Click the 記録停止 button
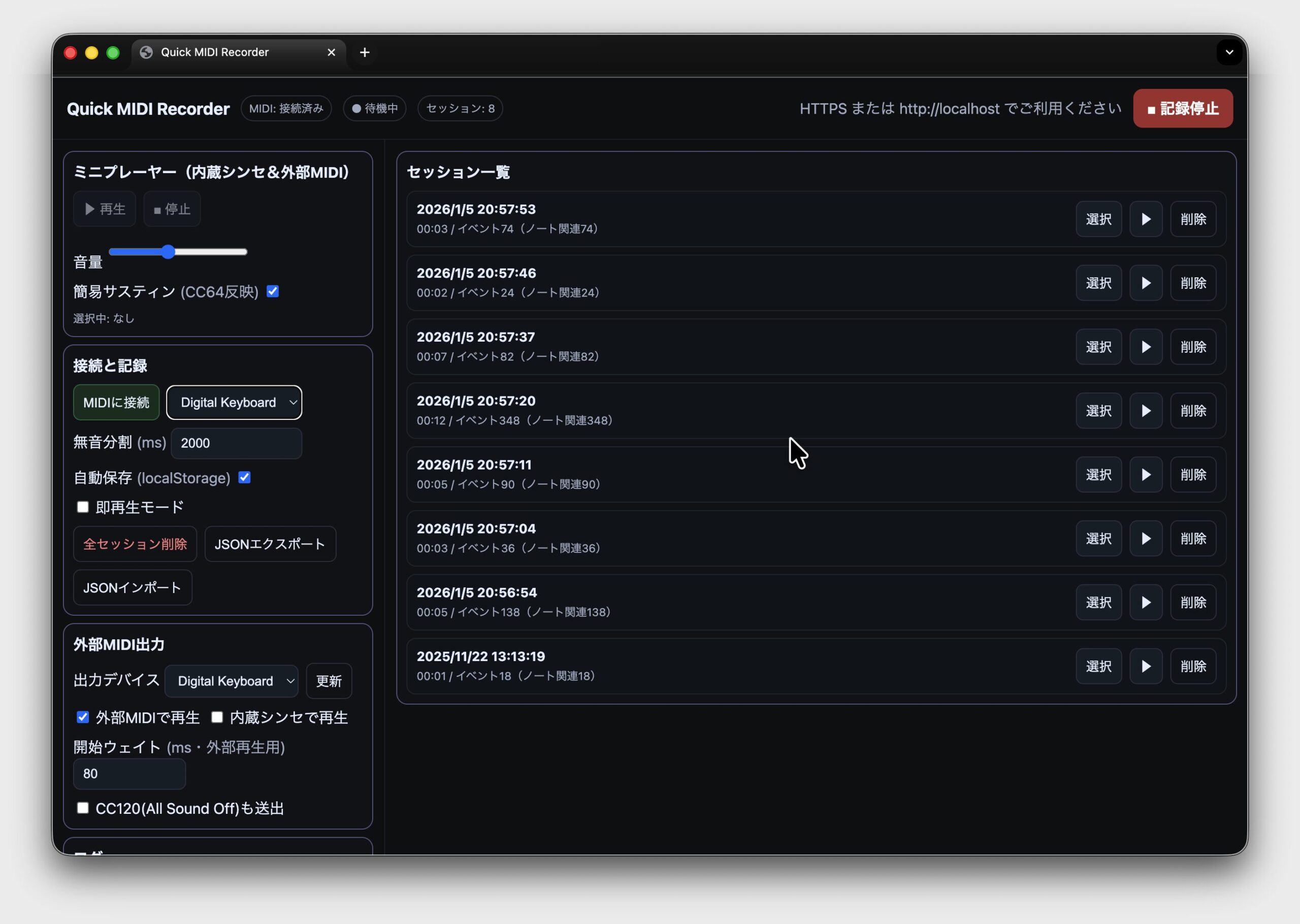 [1182, 108]
